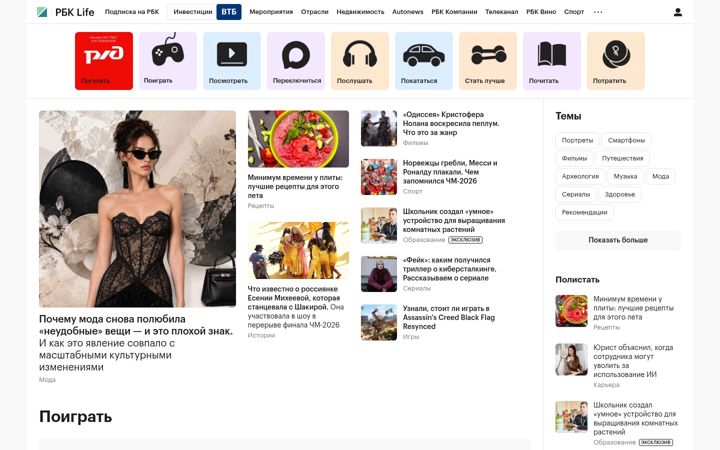Click the Карьера category label in sidebar
Image resolution: width=720 pixels, height=450 pixels.
pyautogui.click(x=606, y=385)
